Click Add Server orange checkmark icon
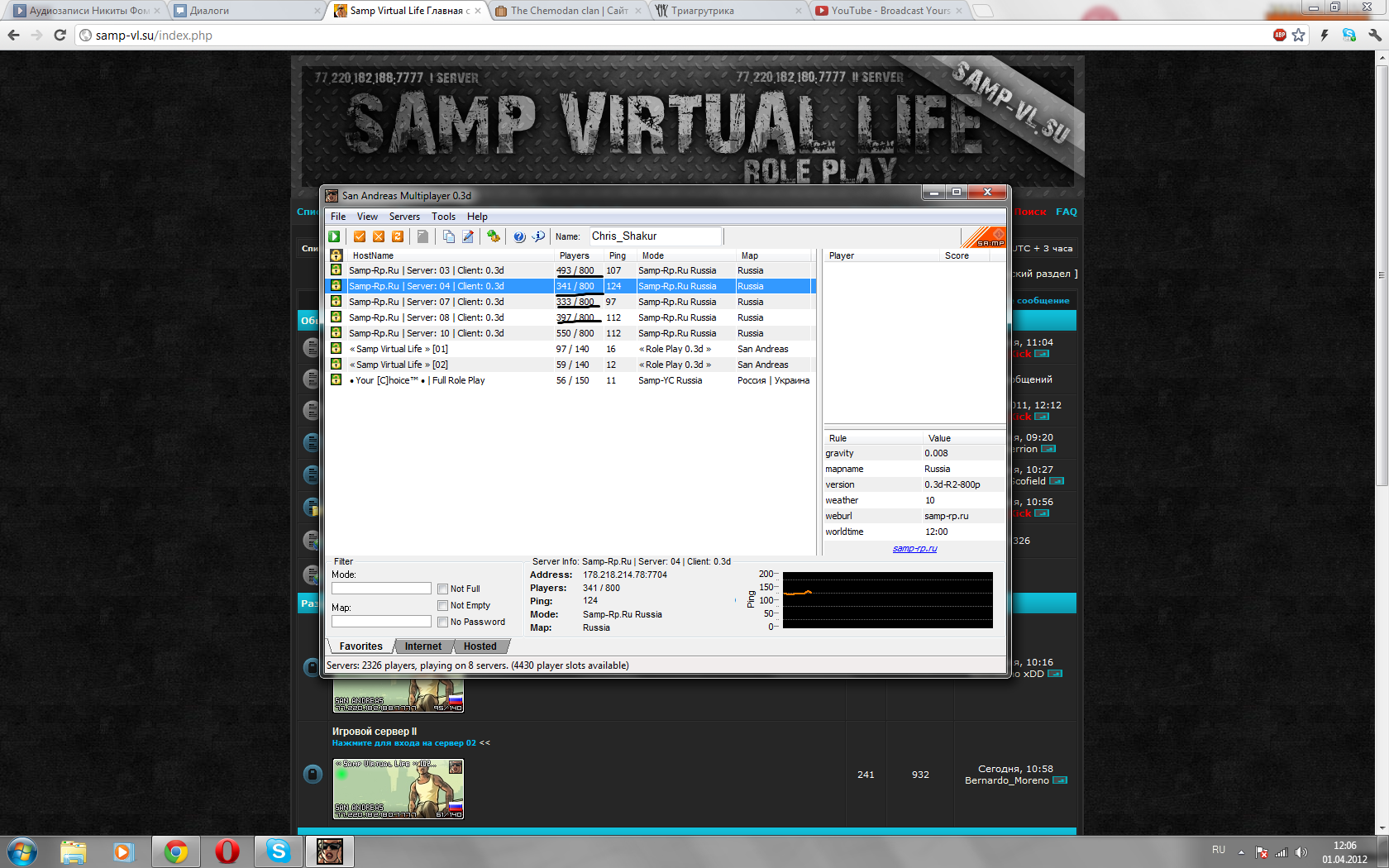This screenshot has height=868, width=1389. click(360, 236)
